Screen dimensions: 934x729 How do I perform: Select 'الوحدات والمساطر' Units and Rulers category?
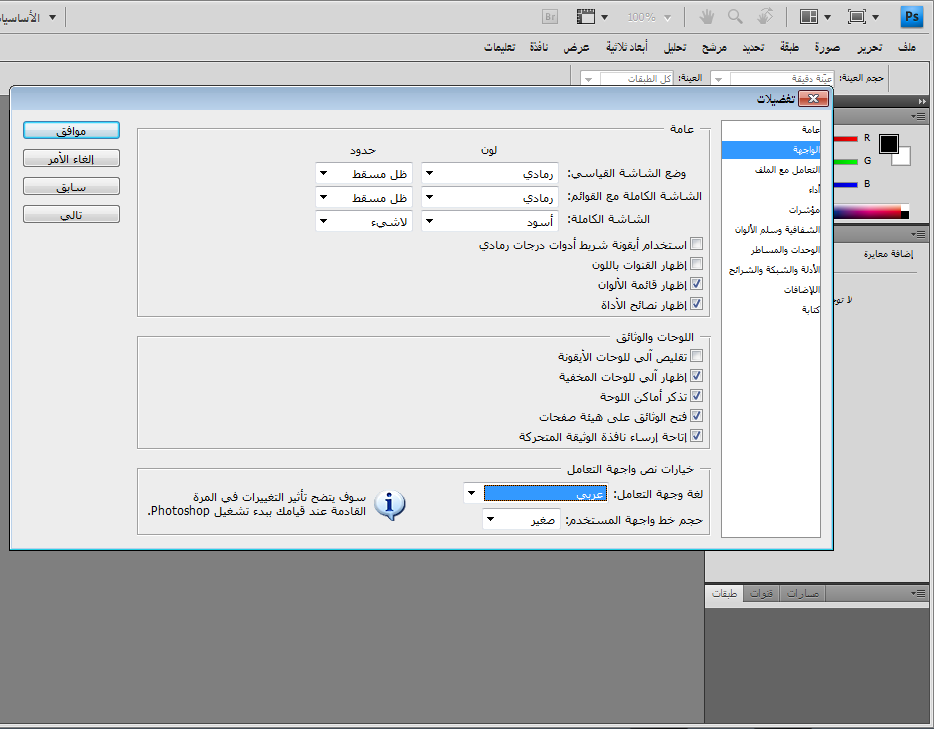pyautogui.click(x=771, y=250)
